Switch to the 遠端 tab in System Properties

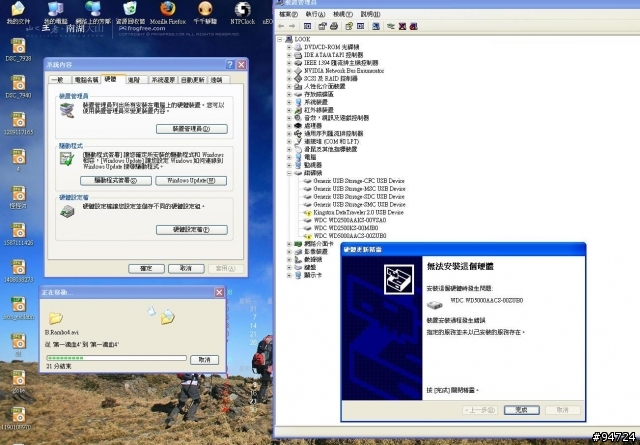[x=217, y=80]
